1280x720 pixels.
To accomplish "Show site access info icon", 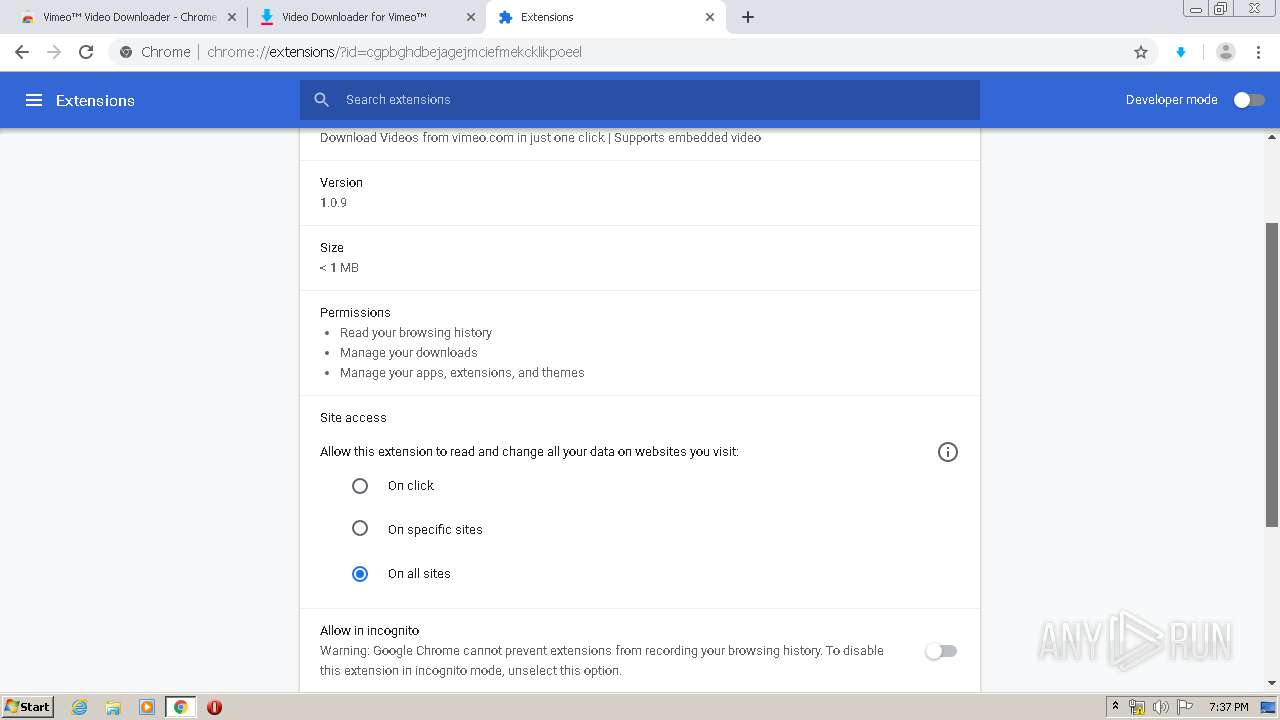I will point(948,452).
